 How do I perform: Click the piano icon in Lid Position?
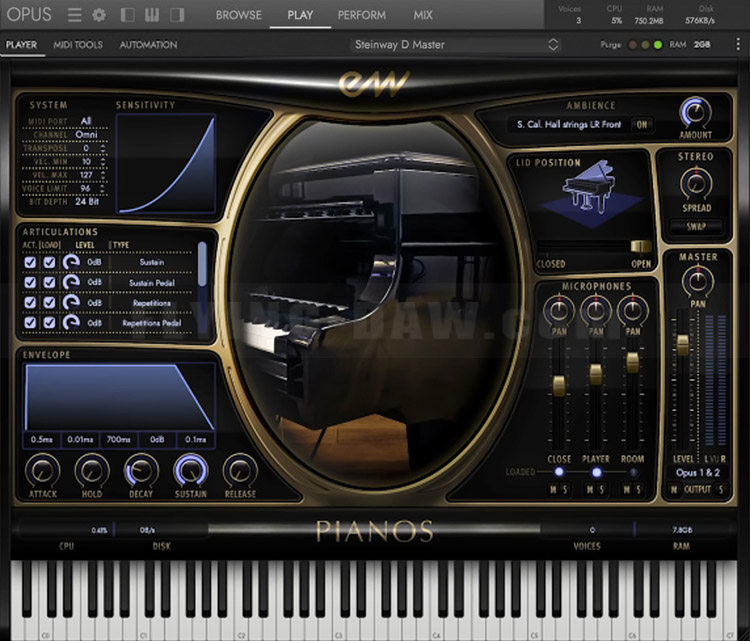click(x=588, y=188)
